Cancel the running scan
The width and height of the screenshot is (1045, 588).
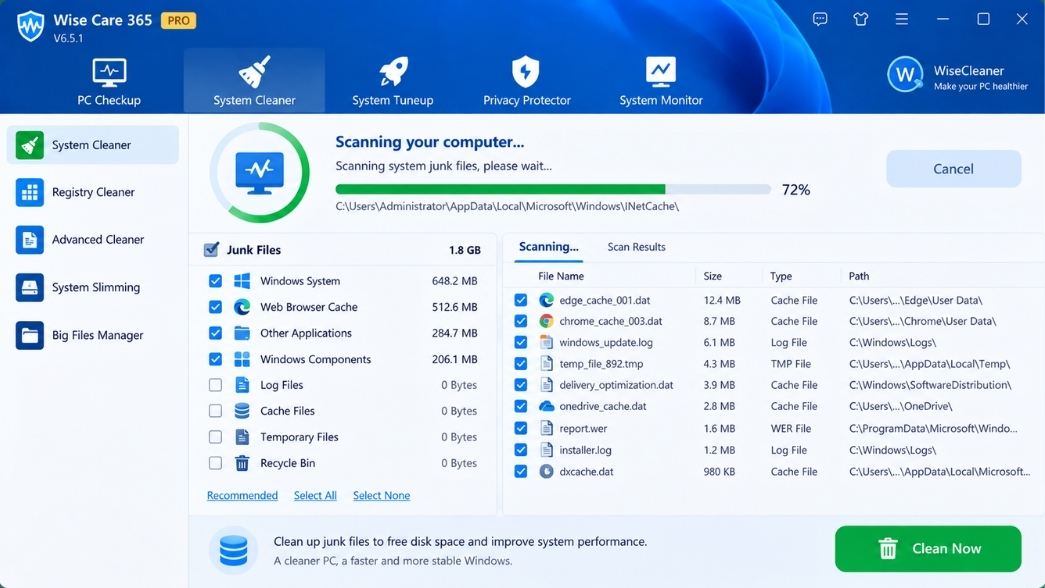[x=953, y=169]
